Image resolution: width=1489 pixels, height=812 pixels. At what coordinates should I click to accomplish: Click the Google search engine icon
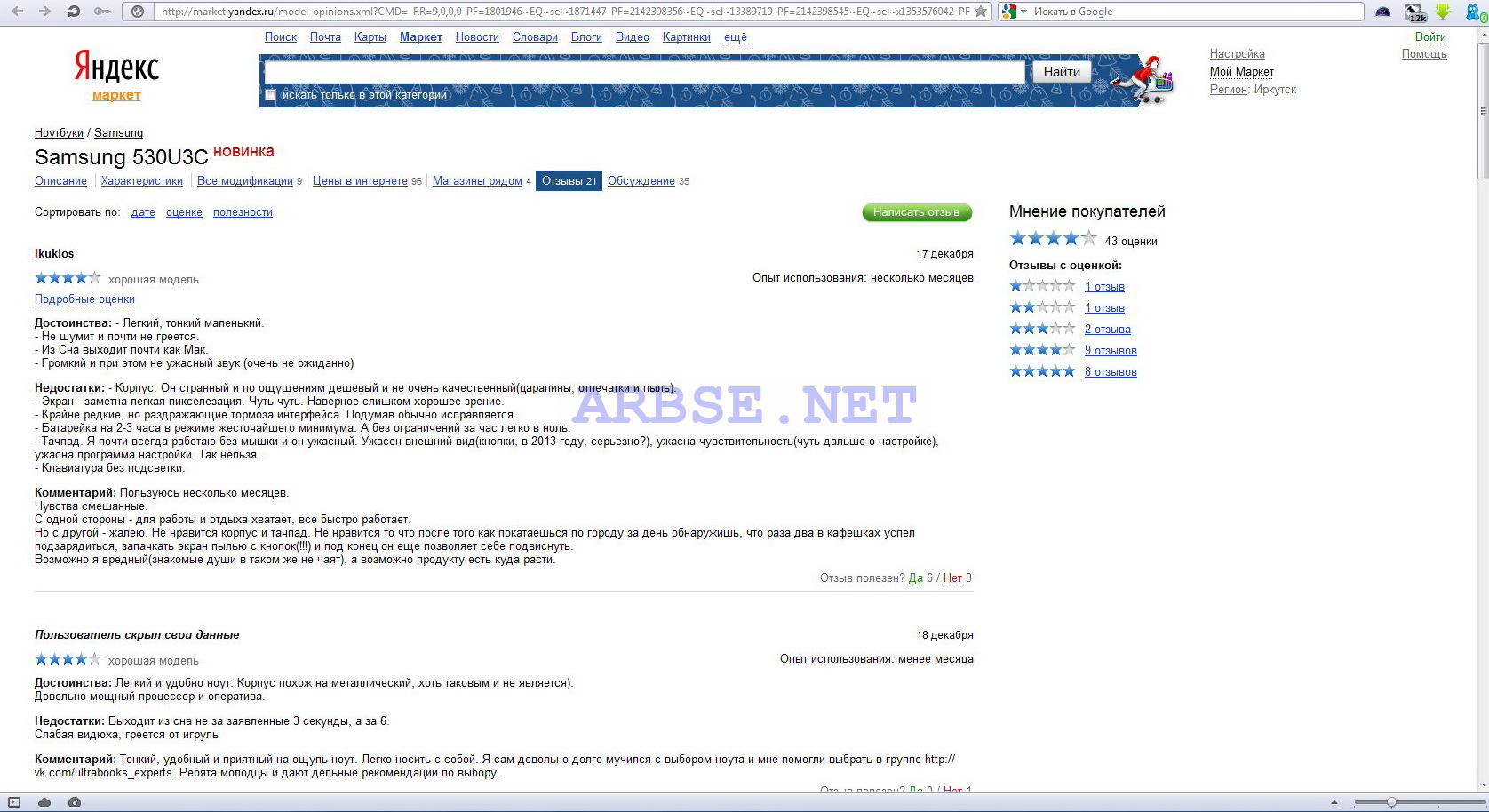(1008, 12)
